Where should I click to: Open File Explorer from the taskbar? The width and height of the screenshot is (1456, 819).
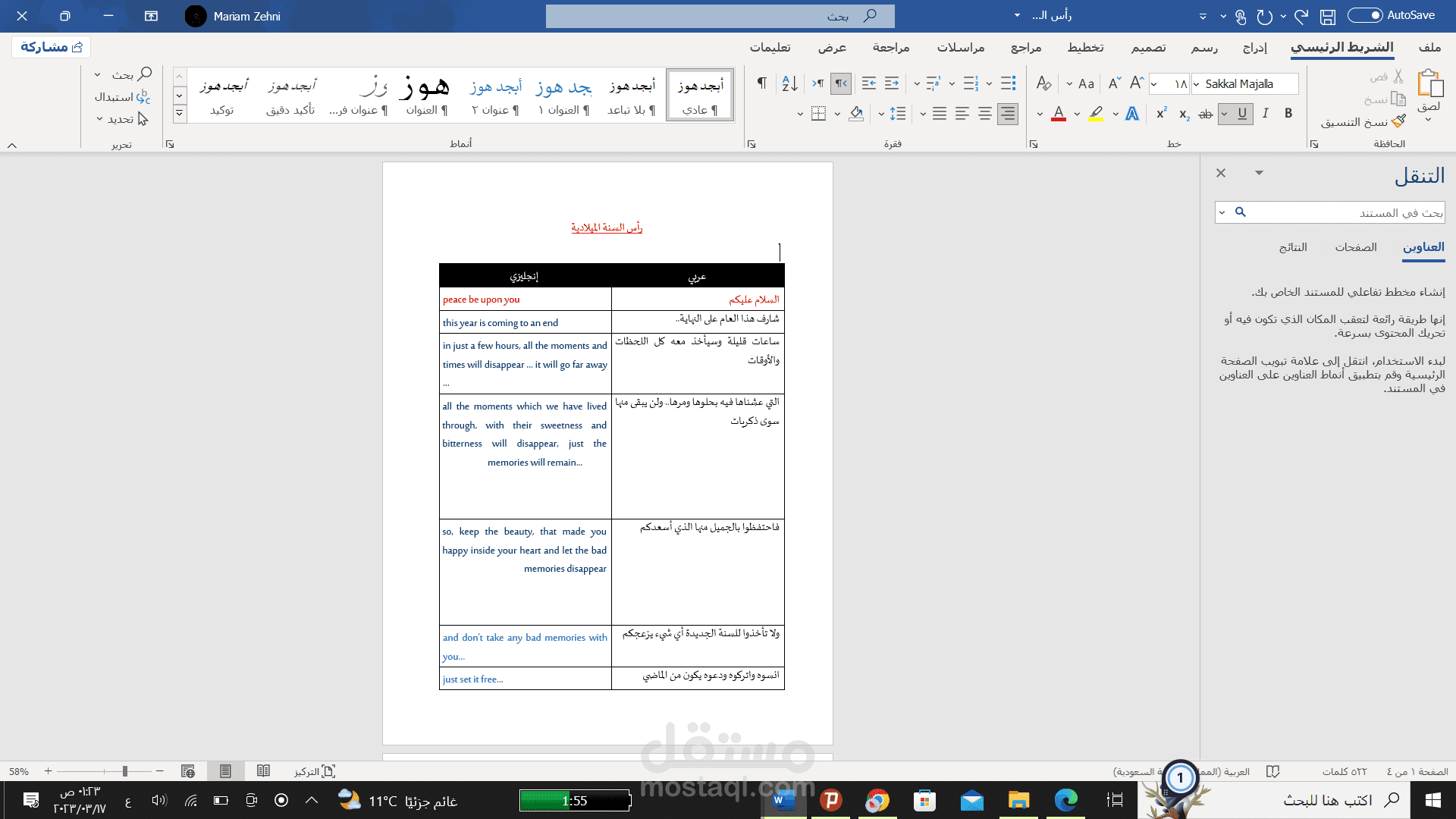point(1018,800)
